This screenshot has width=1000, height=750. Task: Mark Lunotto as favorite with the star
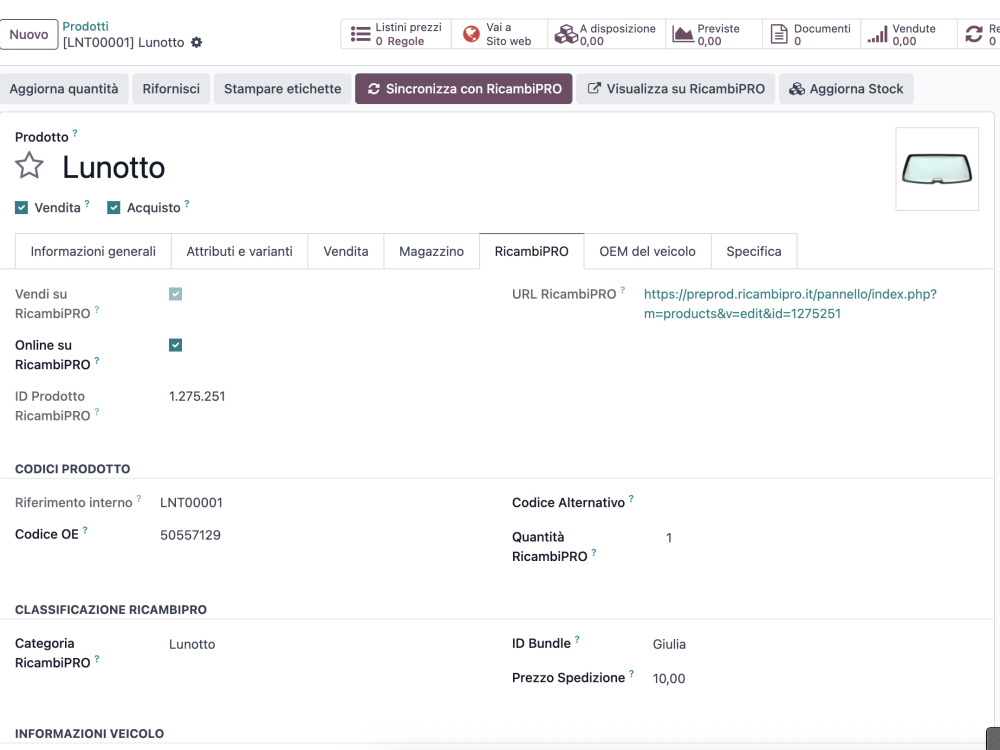(29, 166)
